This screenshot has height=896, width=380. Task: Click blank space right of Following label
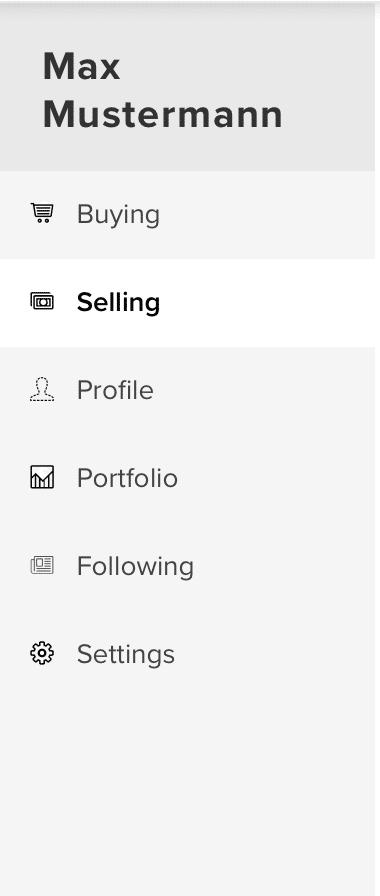[285, 567]
